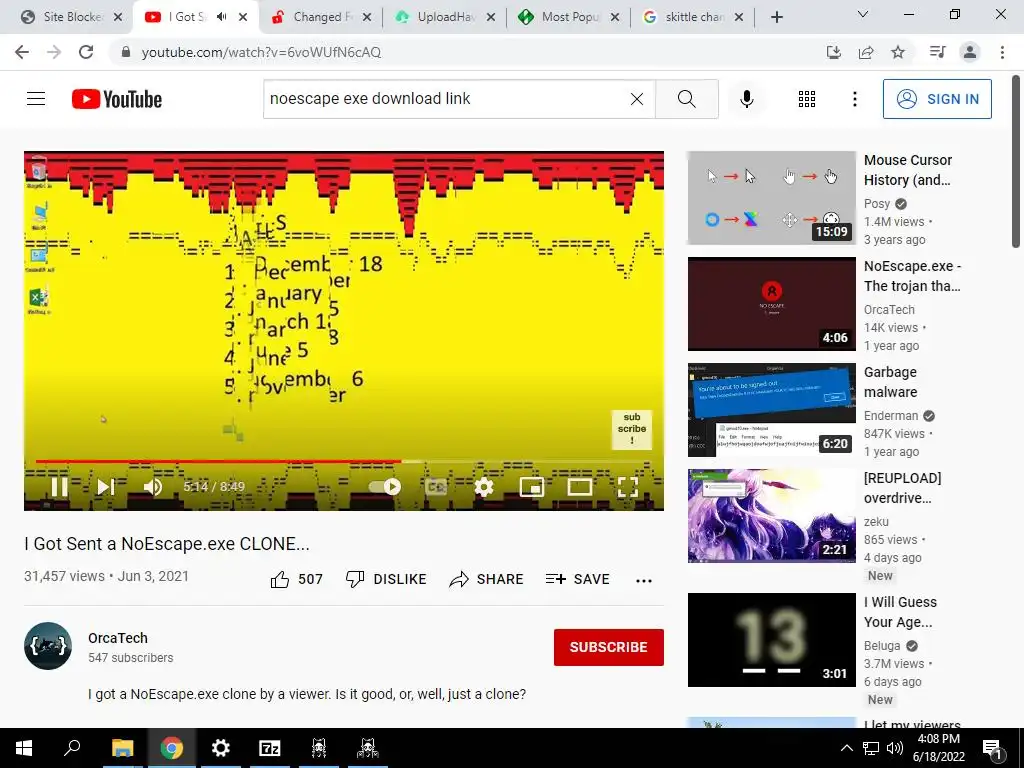Open NoEscape.exe trojan video thumbnail

pos(771,304)
